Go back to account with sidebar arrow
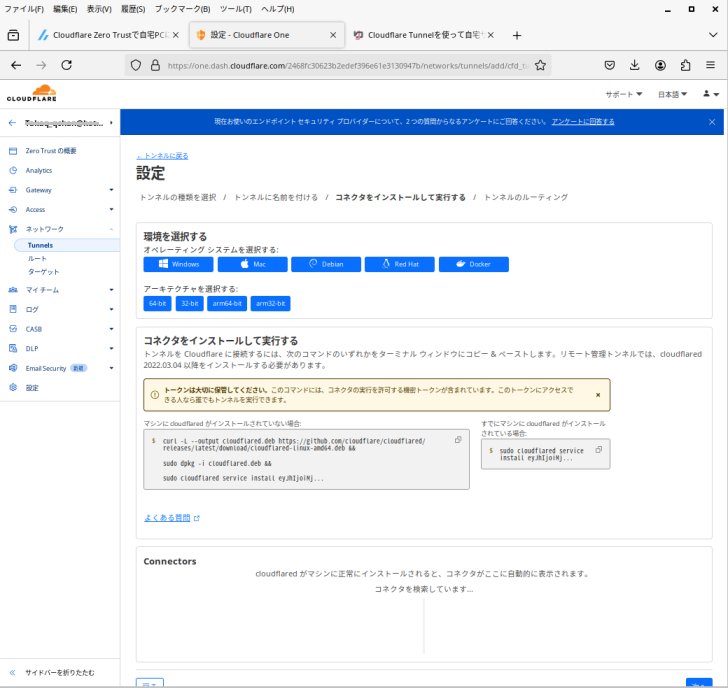The image size is (728, 688). (13, 123)
